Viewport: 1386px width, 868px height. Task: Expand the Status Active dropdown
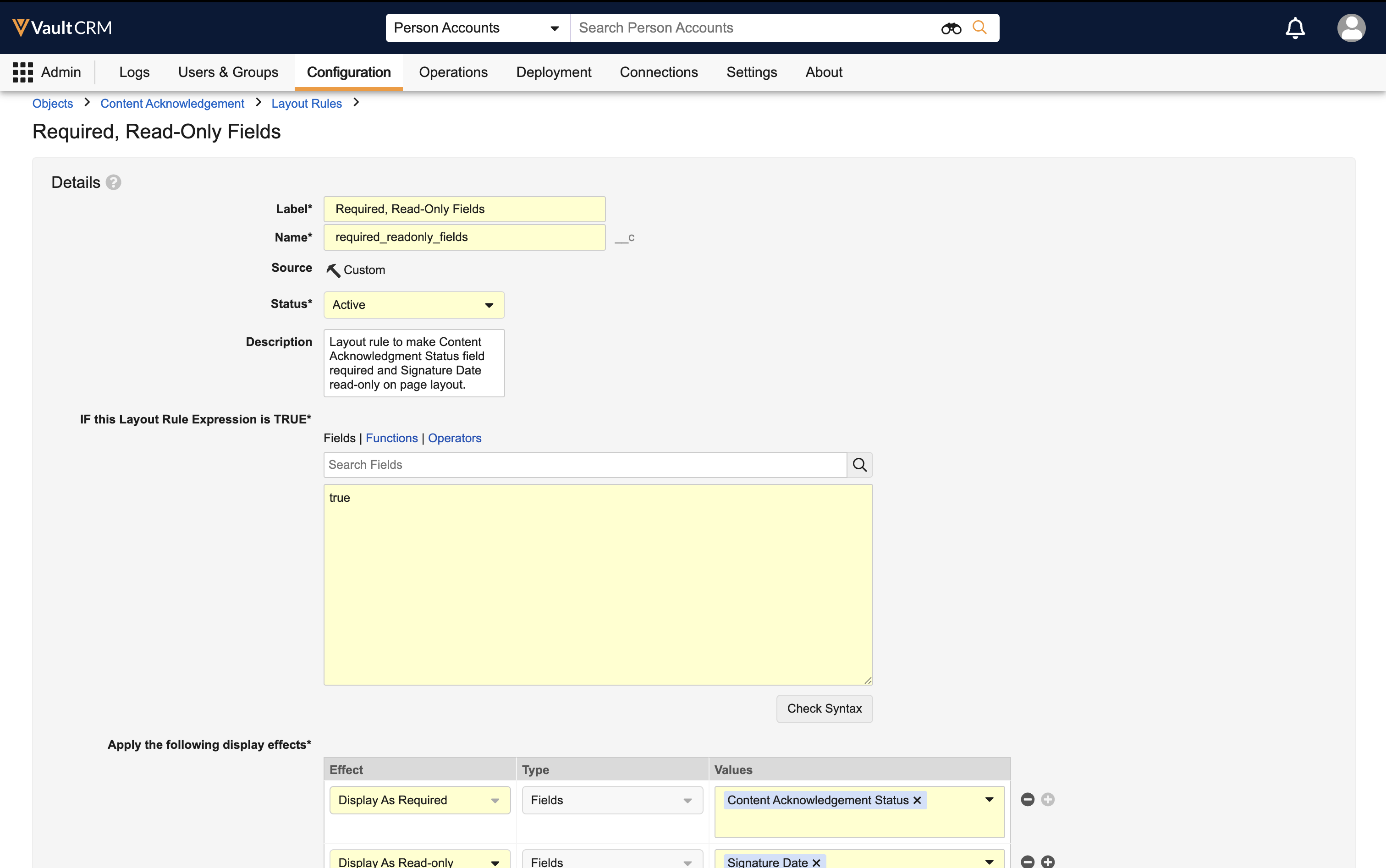(x=414, y=305)
